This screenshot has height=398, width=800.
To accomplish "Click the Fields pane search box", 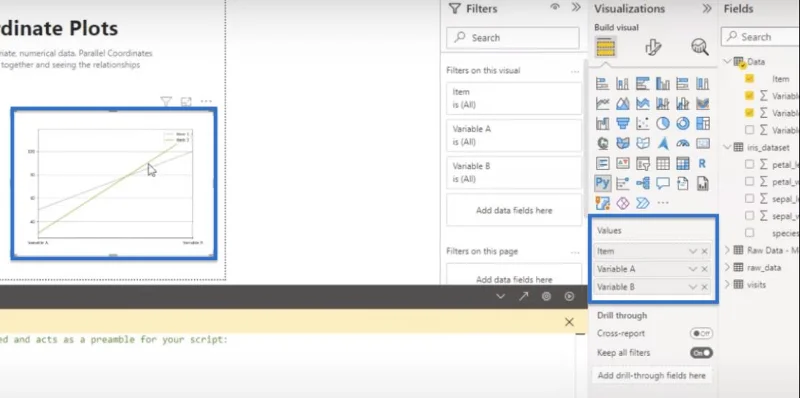I will (x=760, y=37).
